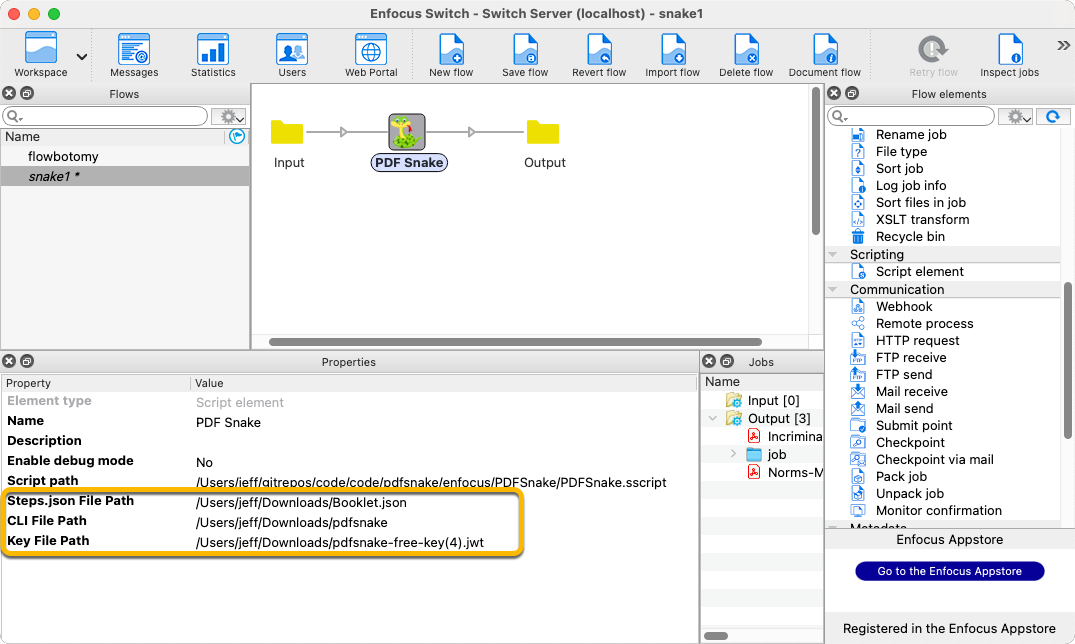Click the Inspect jobs icon
1075x644 pixels.
(x=1010, y=49)
